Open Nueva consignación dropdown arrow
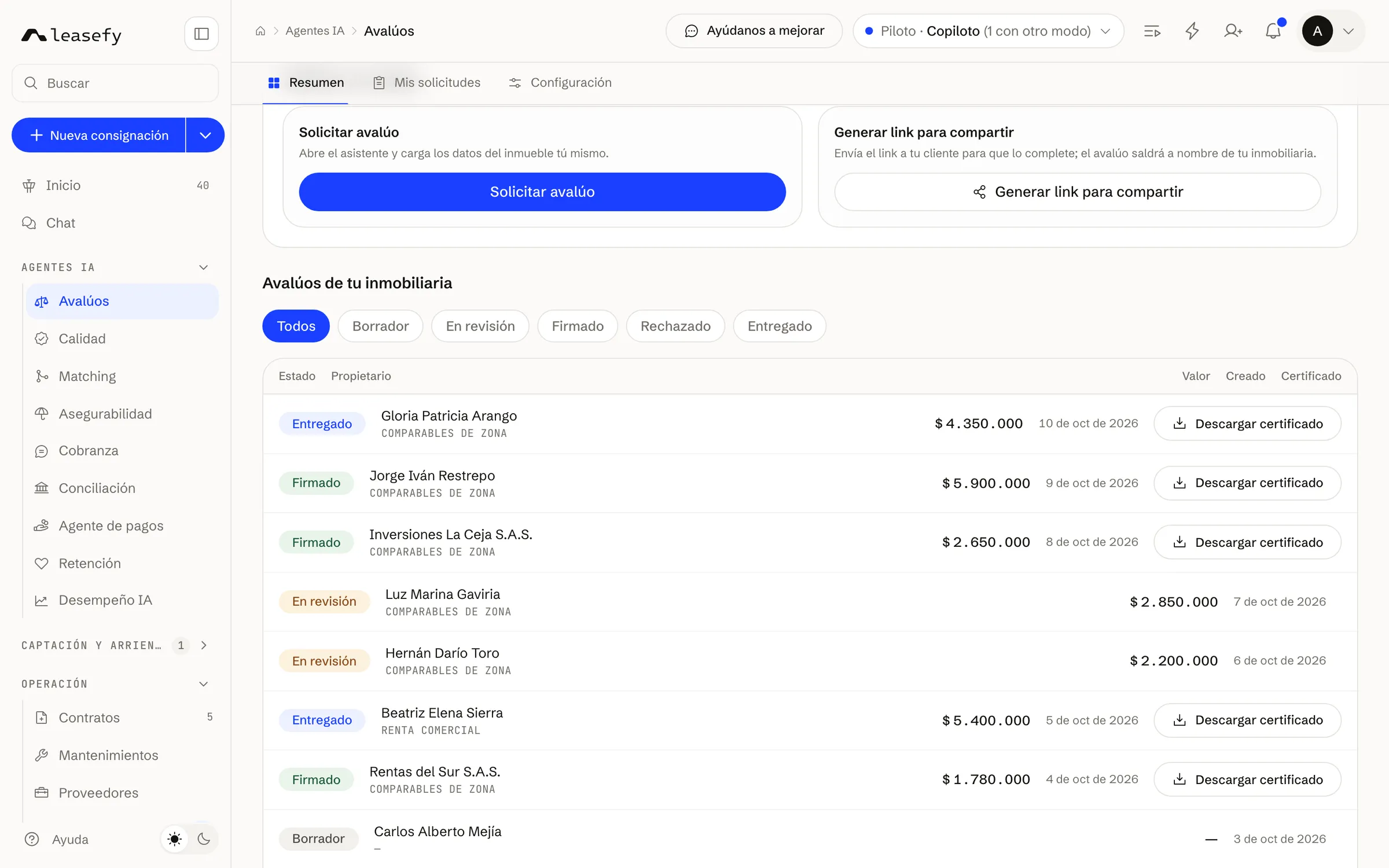1389x868 pixels. coord(205,135)
